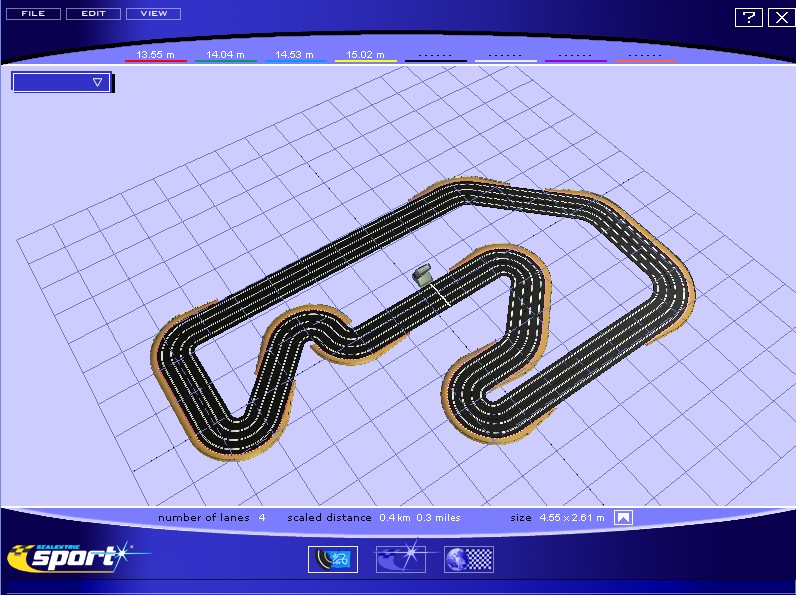Open the globe and checkered flag icon
Image resolution: width=796 pixels, height=595 pixels.
point(469,559)
